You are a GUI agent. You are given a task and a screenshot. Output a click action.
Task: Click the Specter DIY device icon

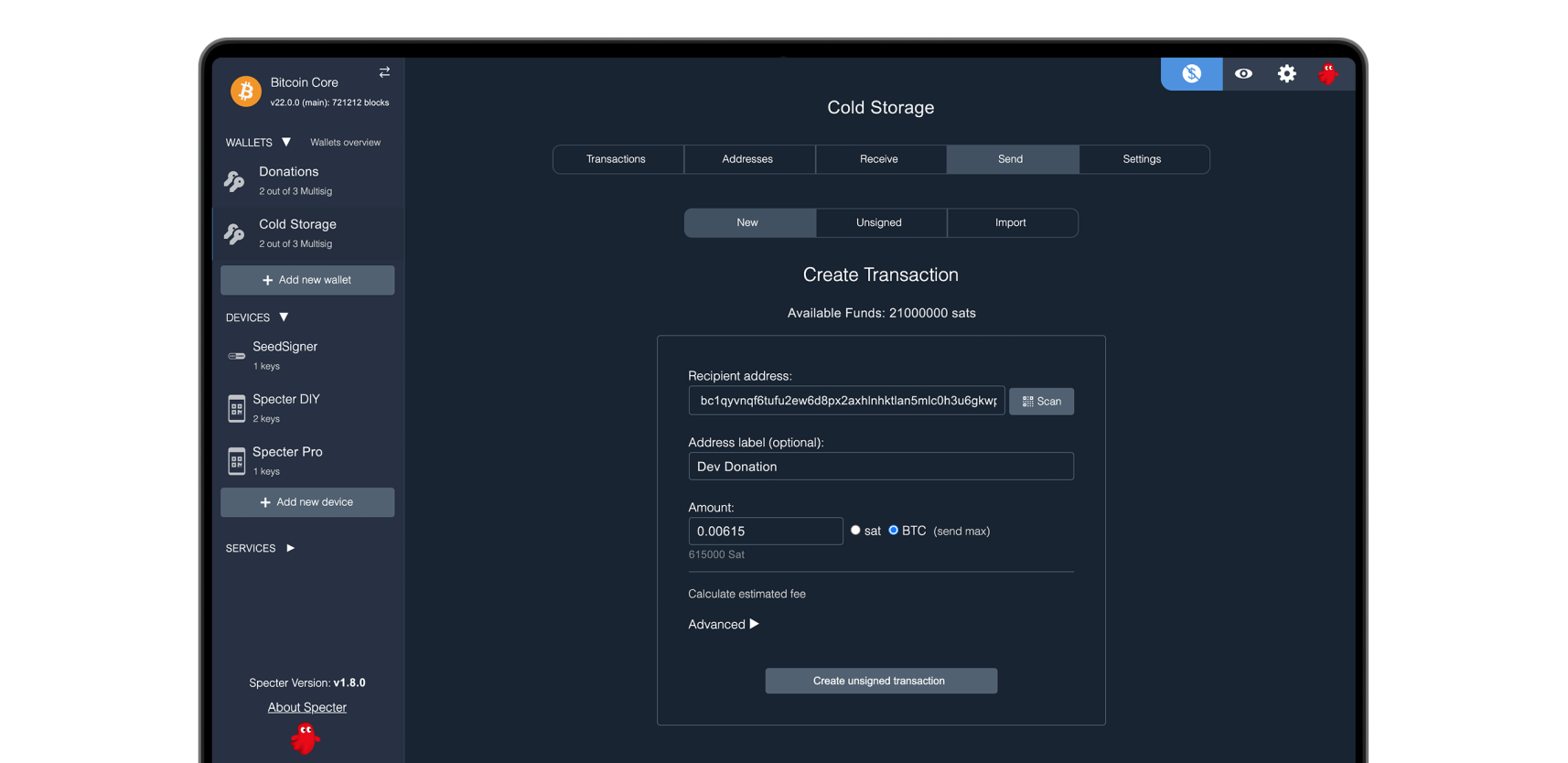point(236,408)
